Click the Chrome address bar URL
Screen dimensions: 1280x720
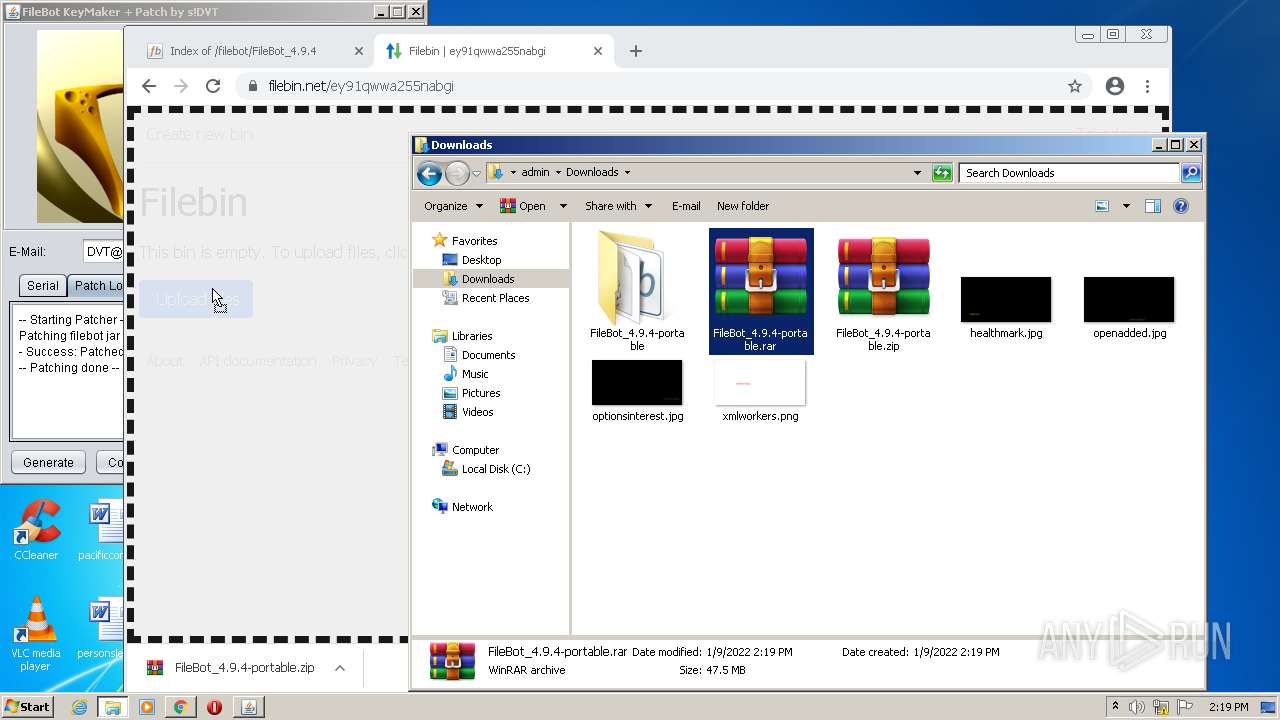[361, 86]
